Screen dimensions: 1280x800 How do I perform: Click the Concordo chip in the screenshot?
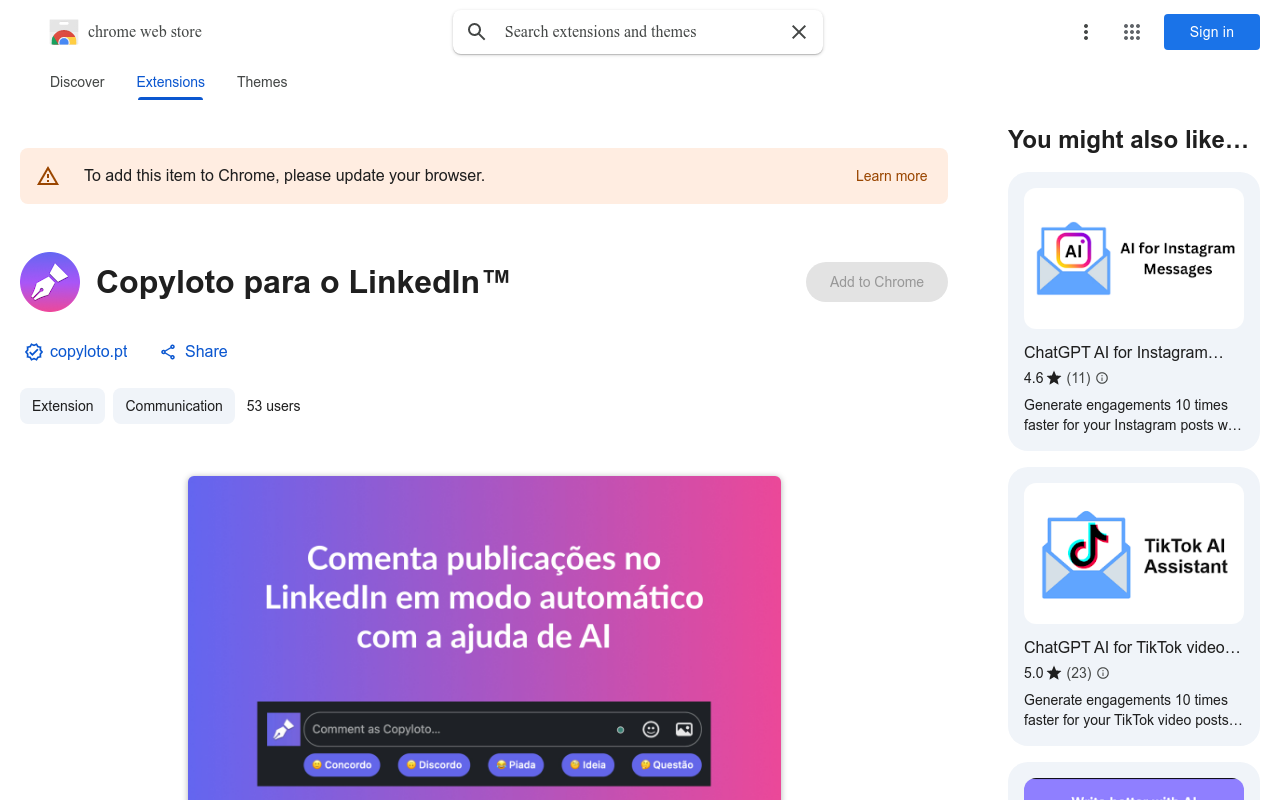coord(342,765)
